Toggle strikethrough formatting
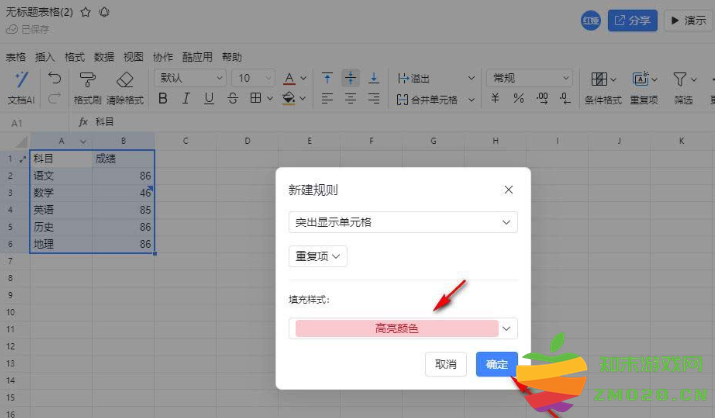Viewport: 715px width, 418px height. [232, 98]
